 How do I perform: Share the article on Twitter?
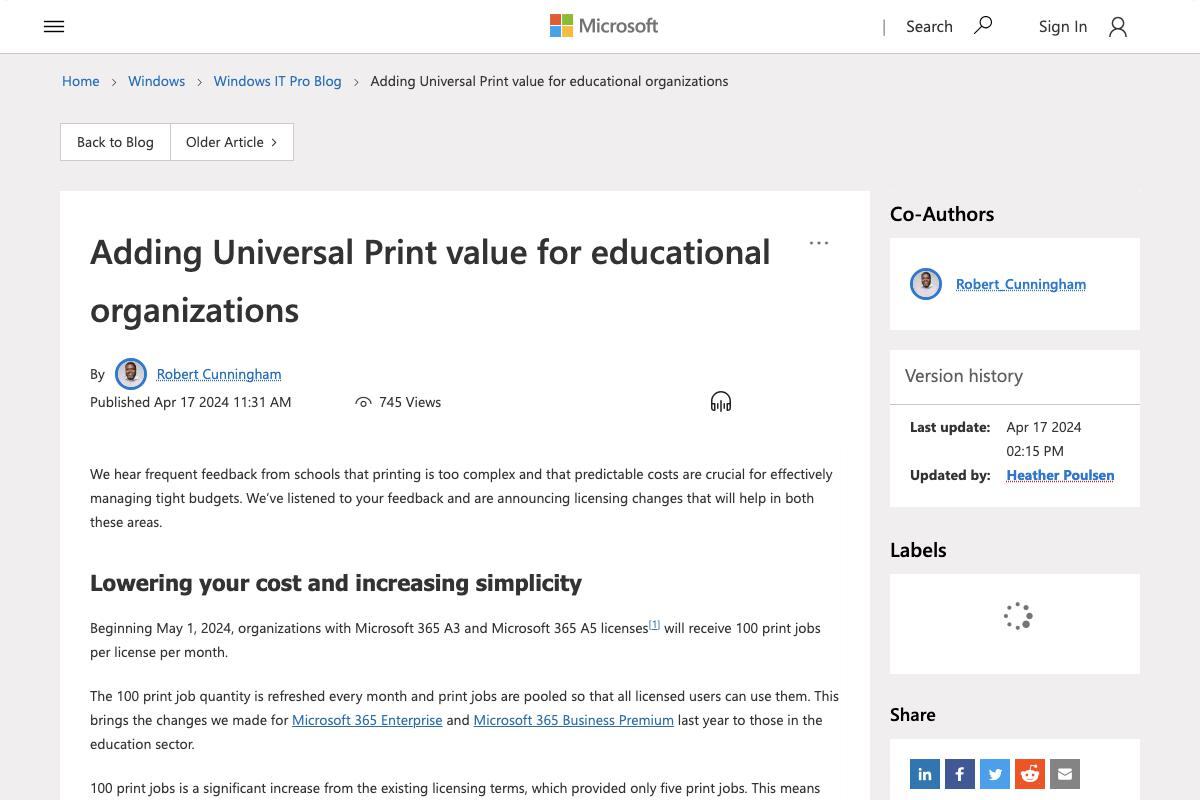(x=995, y=774)
